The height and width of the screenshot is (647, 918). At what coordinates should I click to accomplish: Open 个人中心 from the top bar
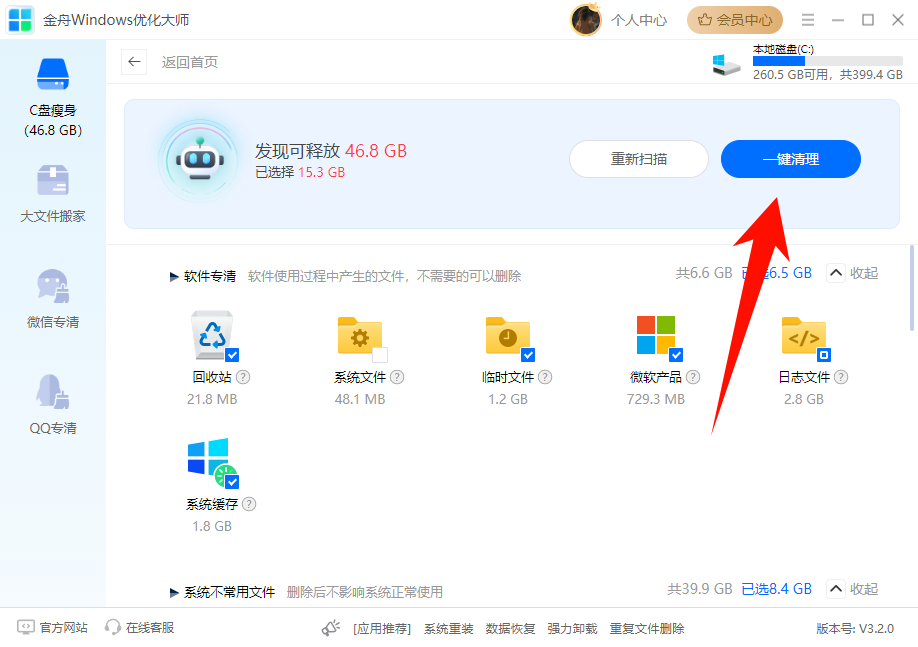[639, 19]
